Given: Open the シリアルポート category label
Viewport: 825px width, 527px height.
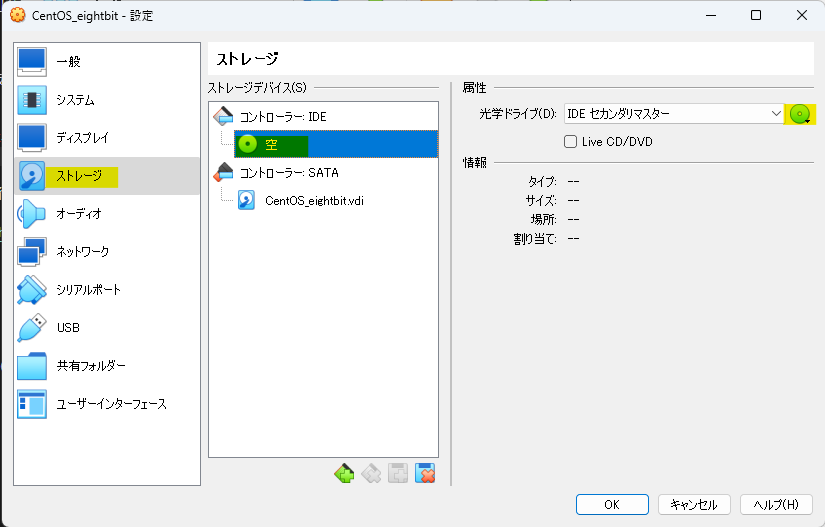Looking at the screenshot, I should (88, 290).
